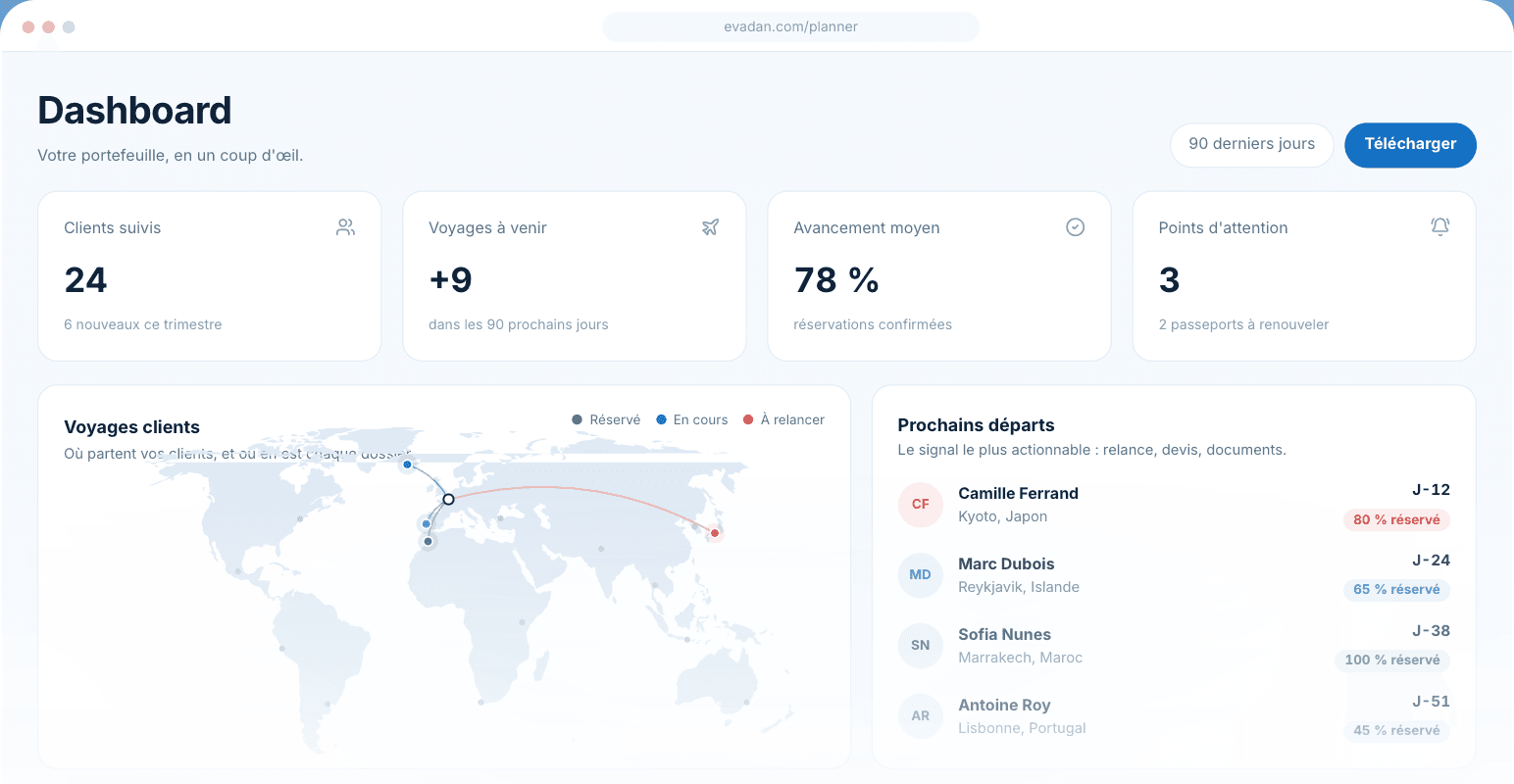Click the airplane icon on Voyages à venir card
This screenshot has width=1514, height=784.
coord(710,227)
